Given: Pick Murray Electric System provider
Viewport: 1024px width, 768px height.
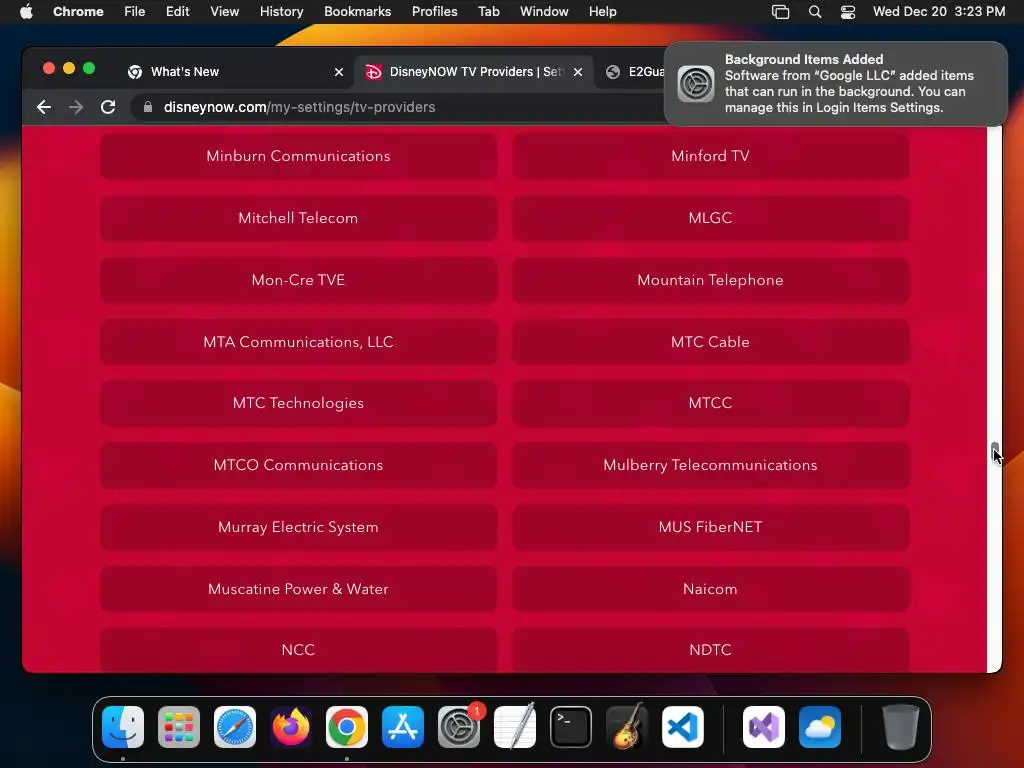Looking at the screenshot, I should [298, 527].
